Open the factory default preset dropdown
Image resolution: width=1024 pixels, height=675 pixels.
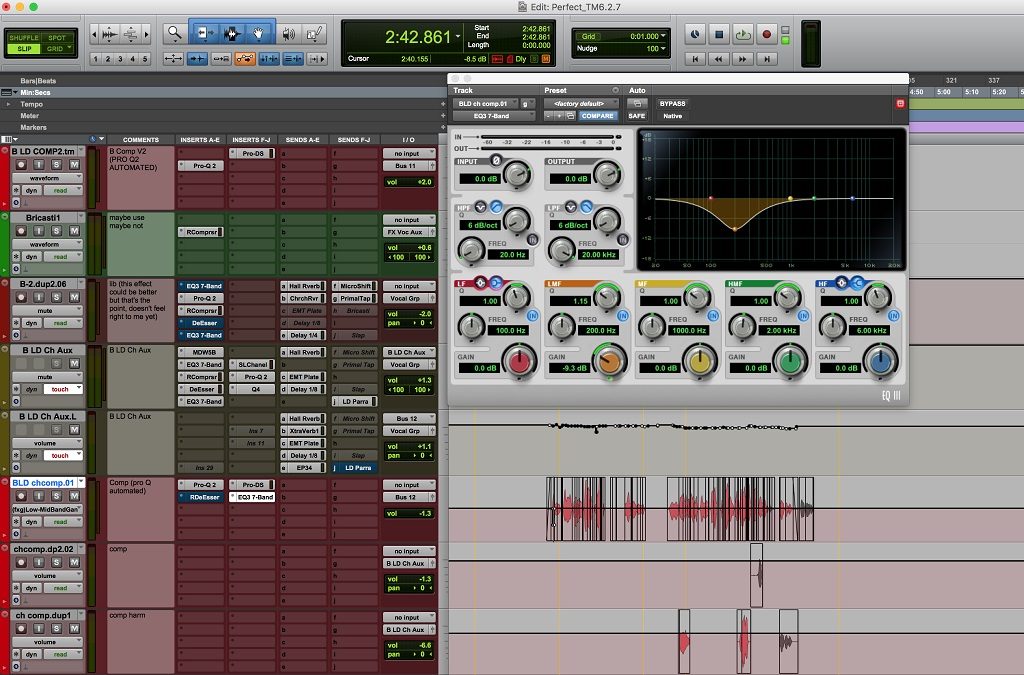581,103
